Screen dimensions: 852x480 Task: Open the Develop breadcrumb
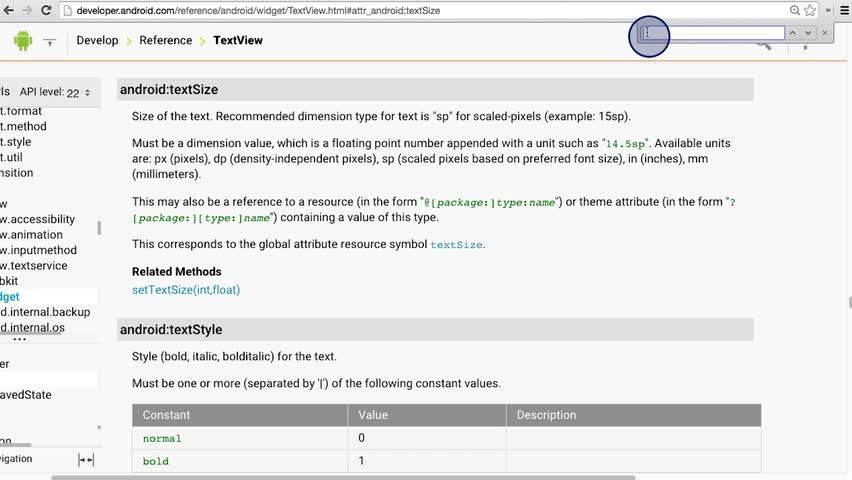click(97, 40)
